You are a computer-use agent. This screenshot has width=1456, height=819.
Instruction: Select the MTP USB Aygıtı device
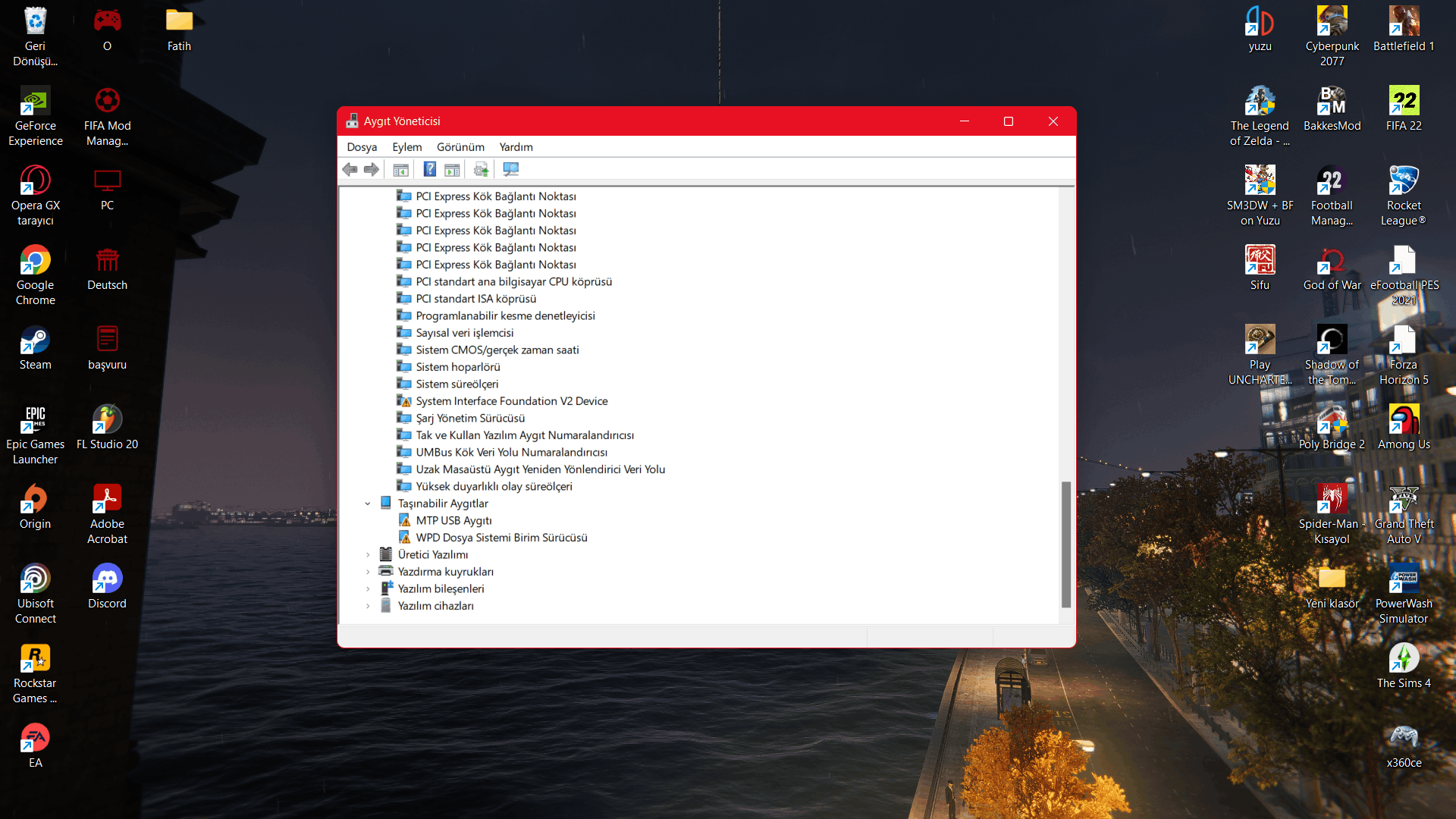(x=445, y=521)
